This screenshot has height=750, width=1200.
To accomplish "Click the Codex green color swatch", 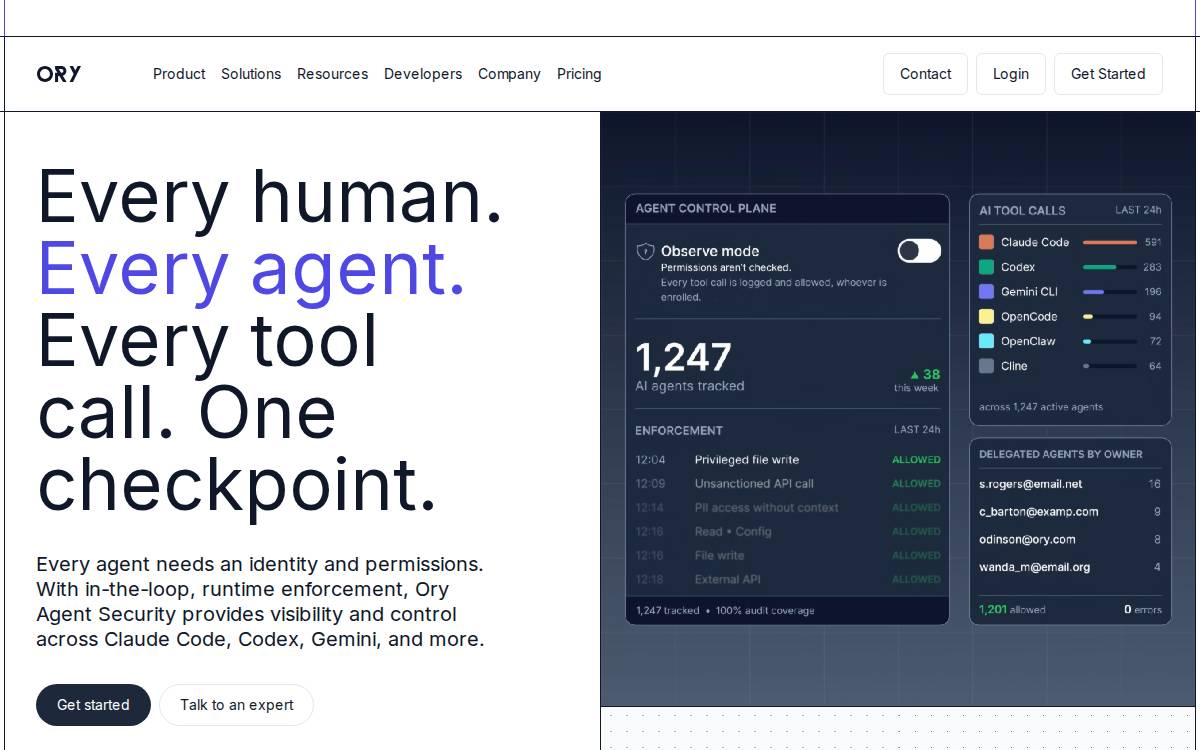I will [986, 267].
